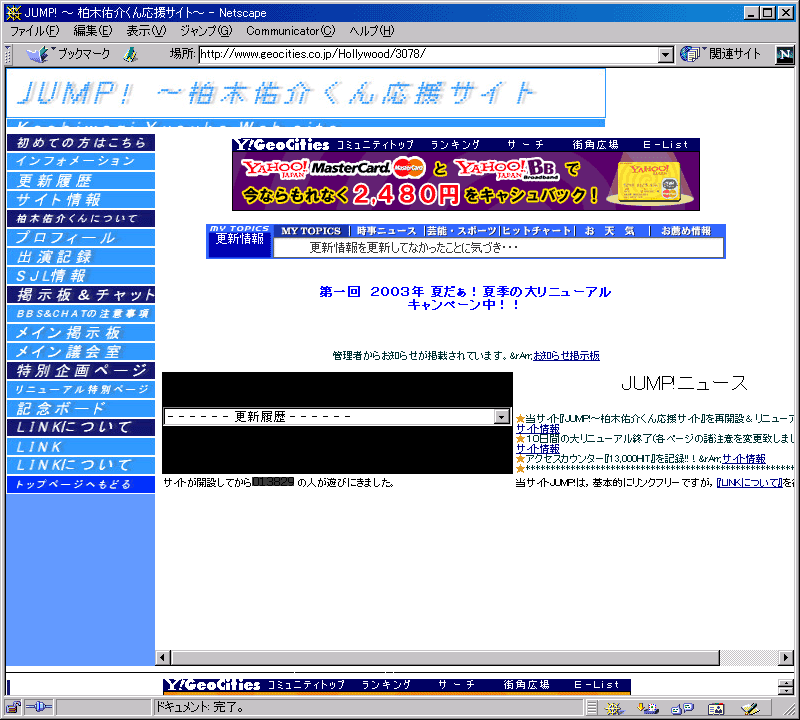Click the Netscape N logo
800x720 pixels.
coord(785,55)
